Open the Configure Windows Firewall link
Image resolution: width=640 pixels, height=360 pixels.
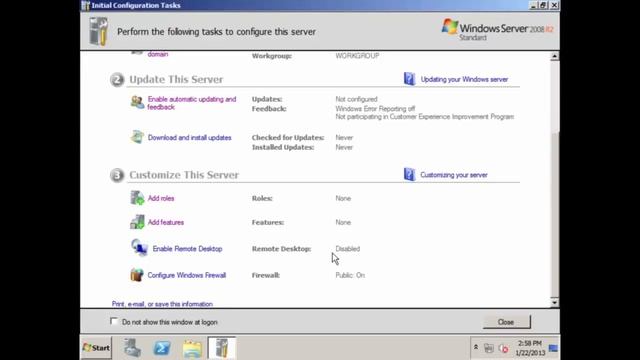click(187, 275)
